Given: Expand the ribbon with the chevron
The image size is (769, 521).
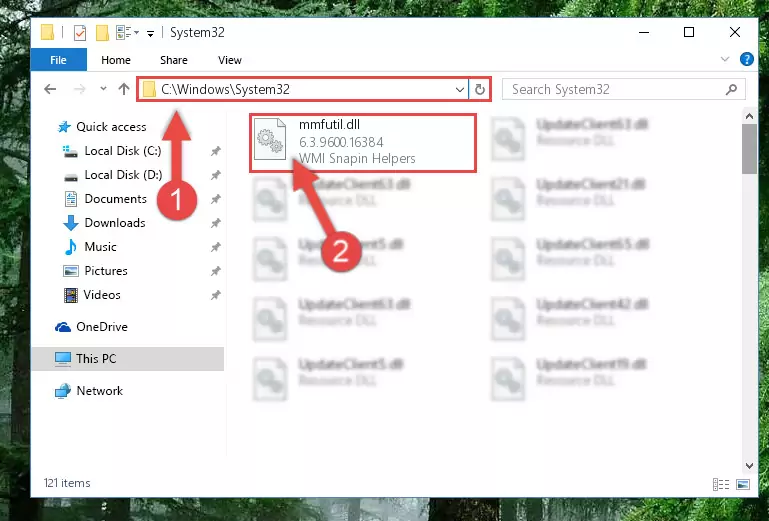Looking at the screenshot, I should pos(725,59).
